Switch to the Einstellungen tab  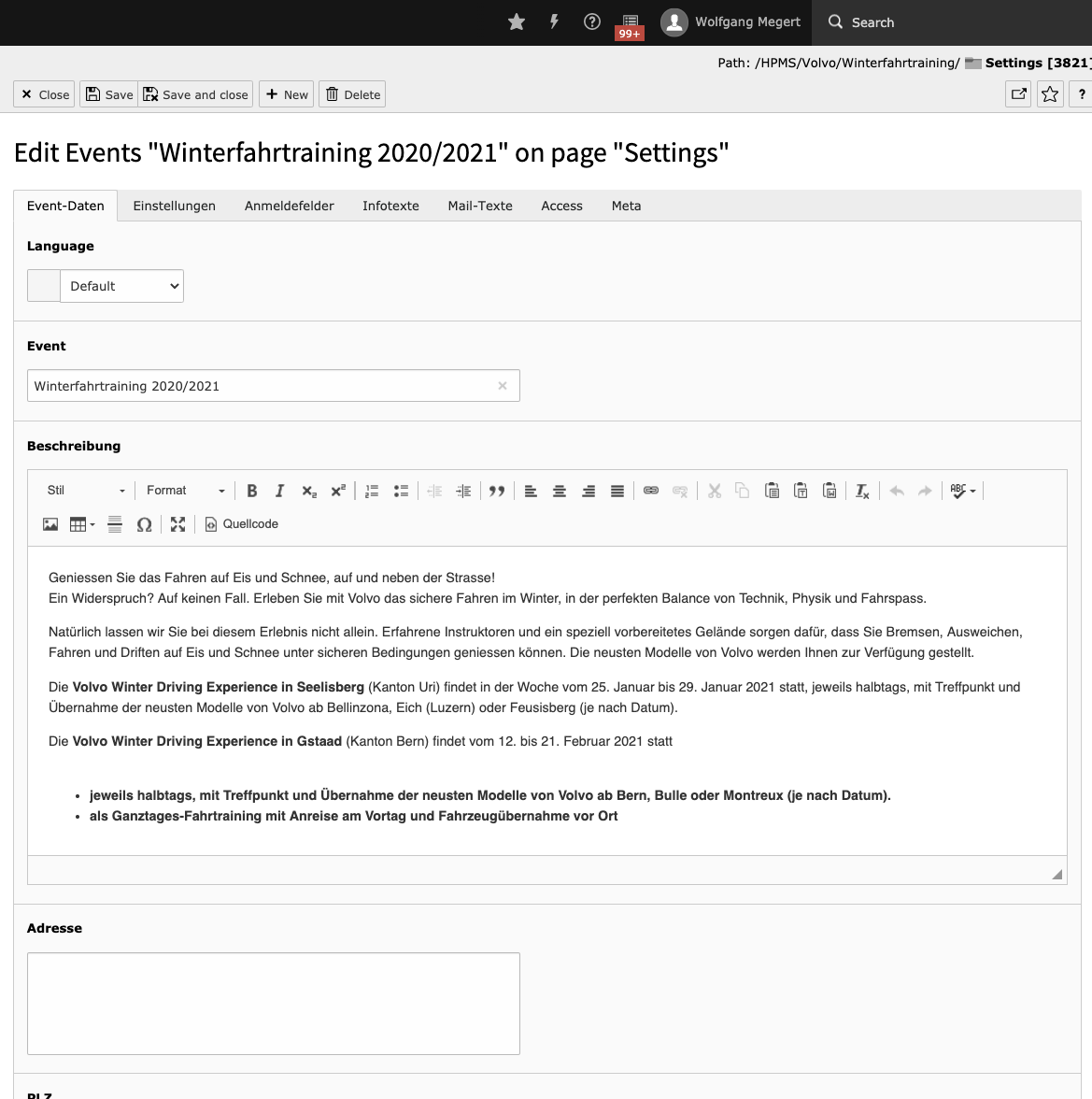[175, 206]
